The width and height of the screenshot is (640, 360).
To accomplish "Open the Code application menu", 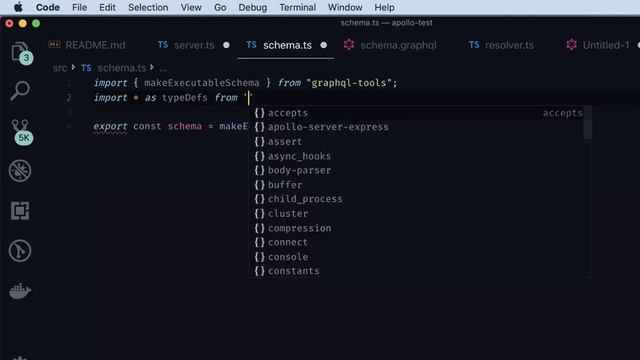I will tap(48, 7).
